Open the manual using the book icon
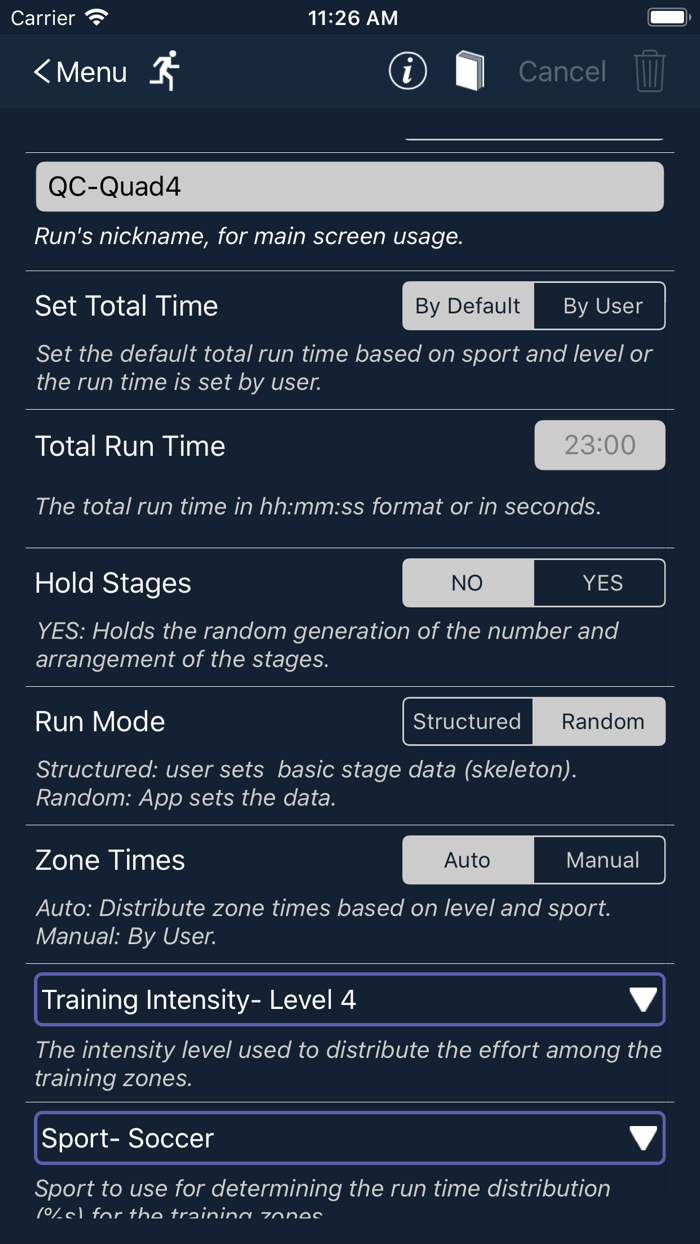700x1244 pixels. pos(470,71)
